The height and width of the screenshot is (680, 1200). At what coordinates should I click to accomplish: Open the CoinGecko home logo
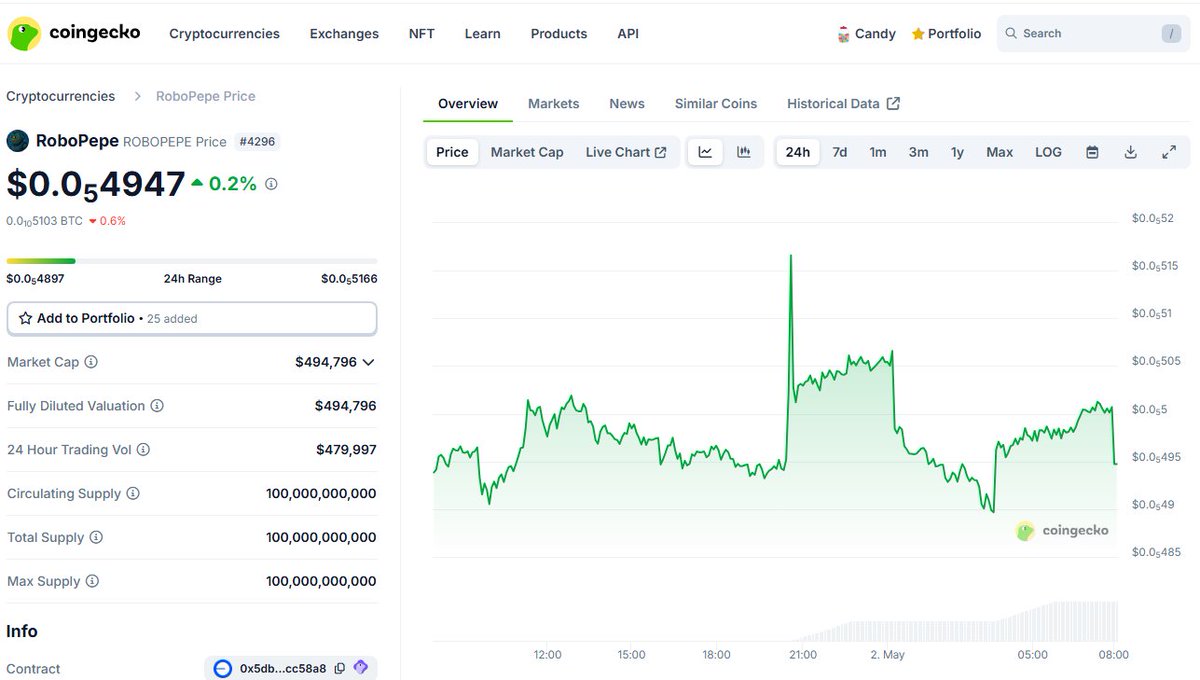[74, 33]
